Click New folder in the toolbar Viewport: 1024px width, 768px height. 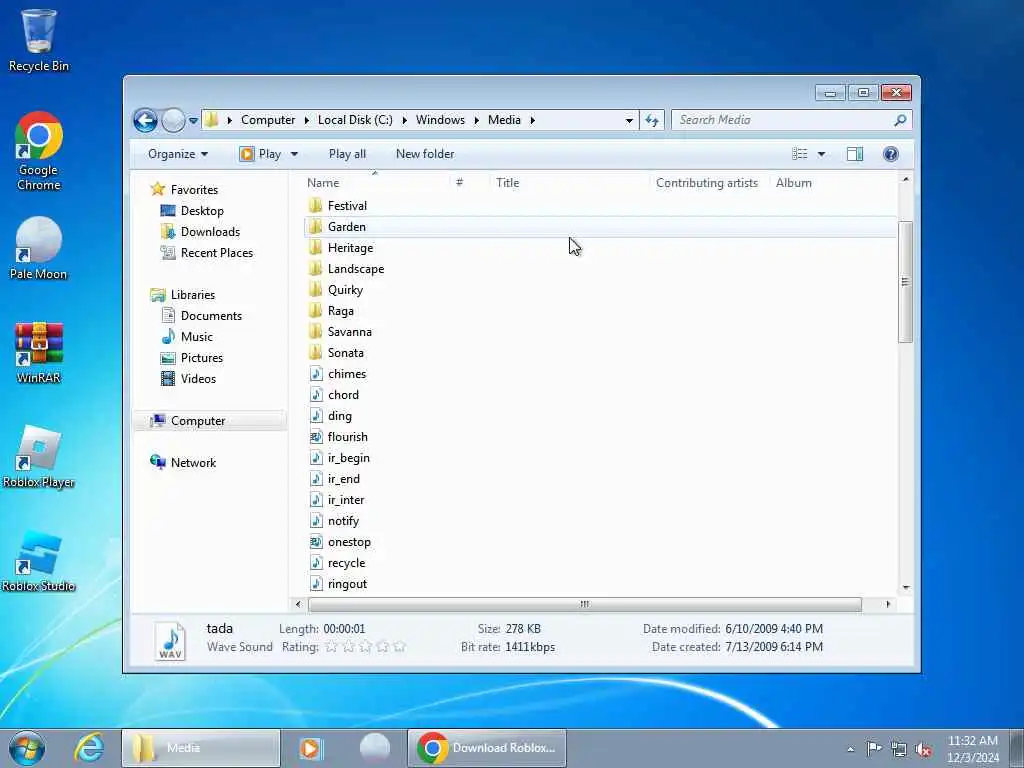tap(424, 154)
